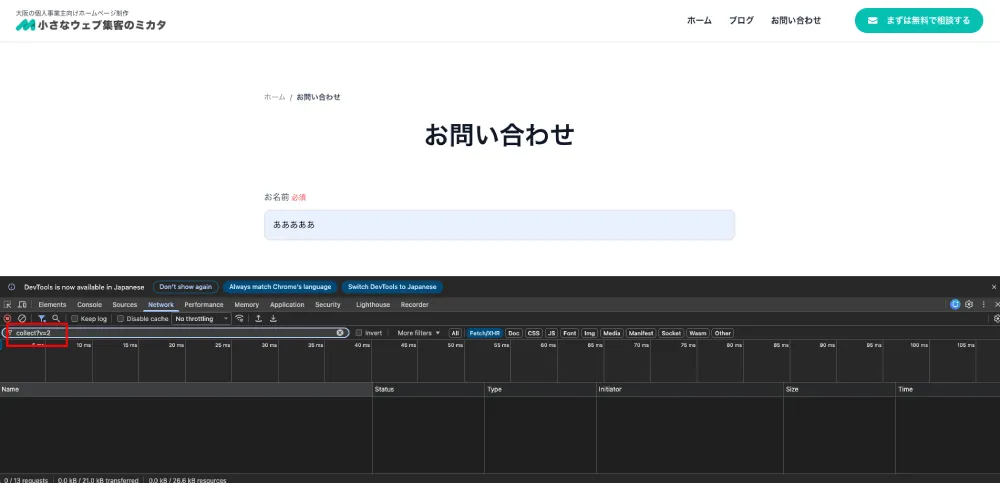
Task: Go to the Memory tab
Action: tap(246, 305)
